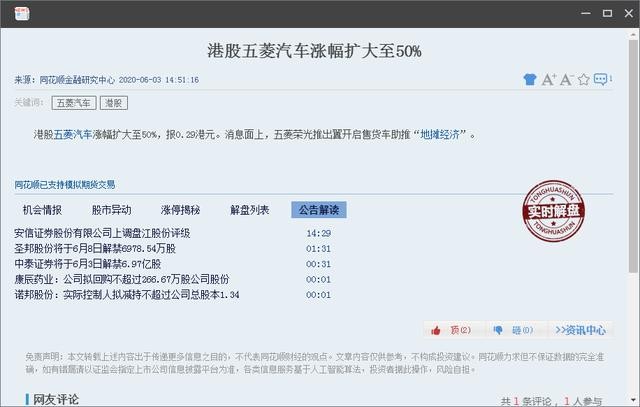Screen dimensions: 640x407
Task: Switch to the 股市异动 tab
Action: [111, 210]
